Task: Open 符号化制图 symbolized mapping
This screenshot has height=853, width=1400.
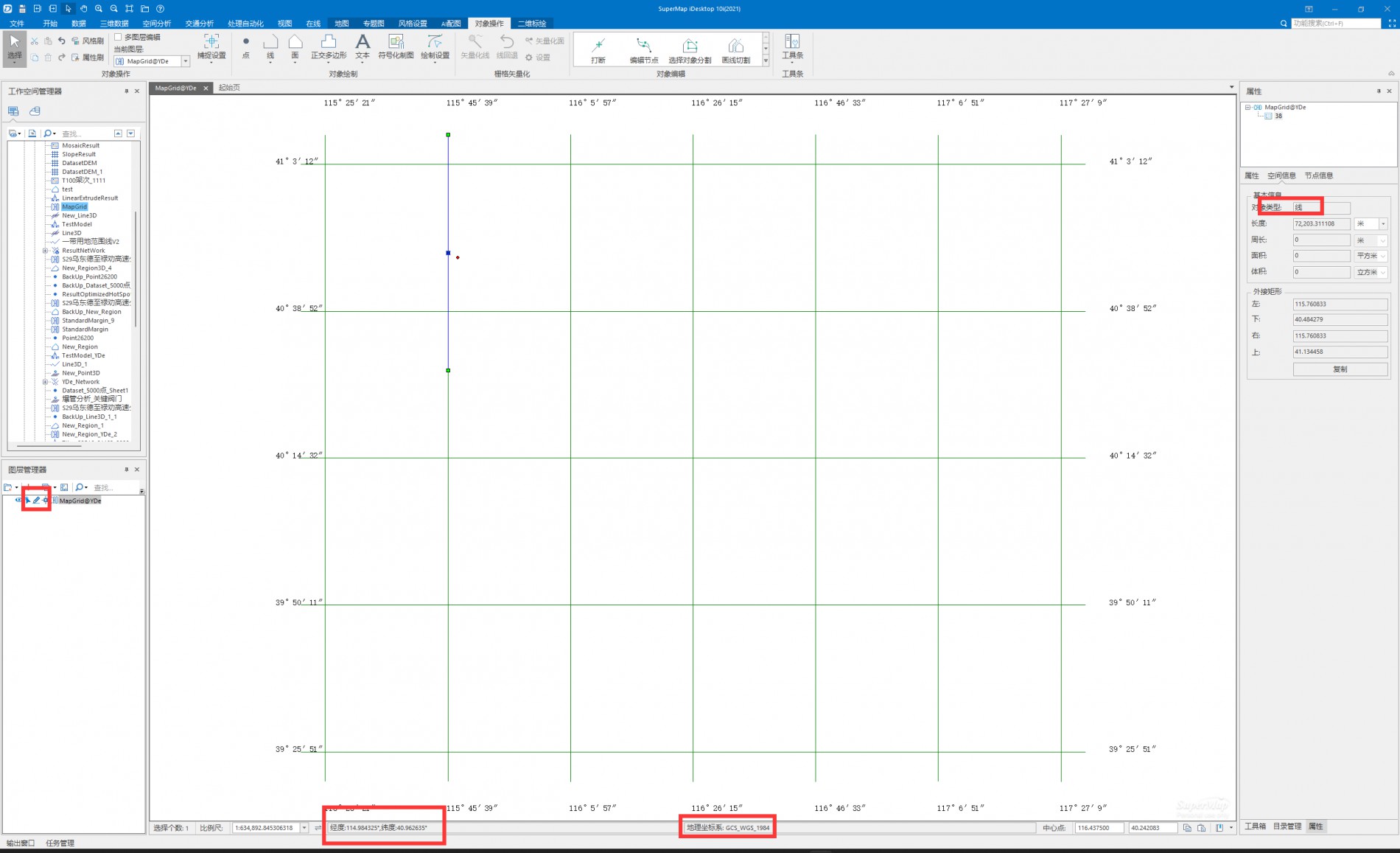Action: pyautogui.click(x=396, y=48)
